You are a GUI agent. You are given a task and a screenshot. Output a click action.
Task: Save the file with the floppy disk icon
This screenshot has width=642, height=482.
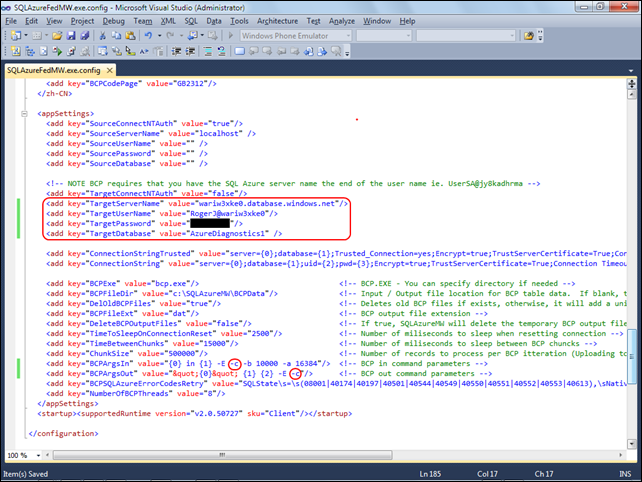click(71, 36)
